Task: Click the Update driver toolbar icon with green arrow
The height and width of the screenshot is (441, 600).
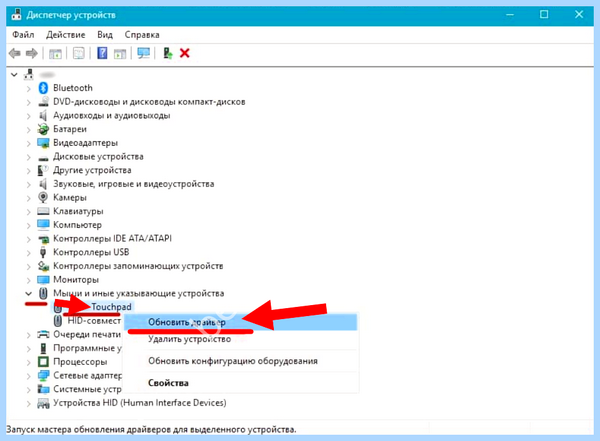Action: point(168,53)
